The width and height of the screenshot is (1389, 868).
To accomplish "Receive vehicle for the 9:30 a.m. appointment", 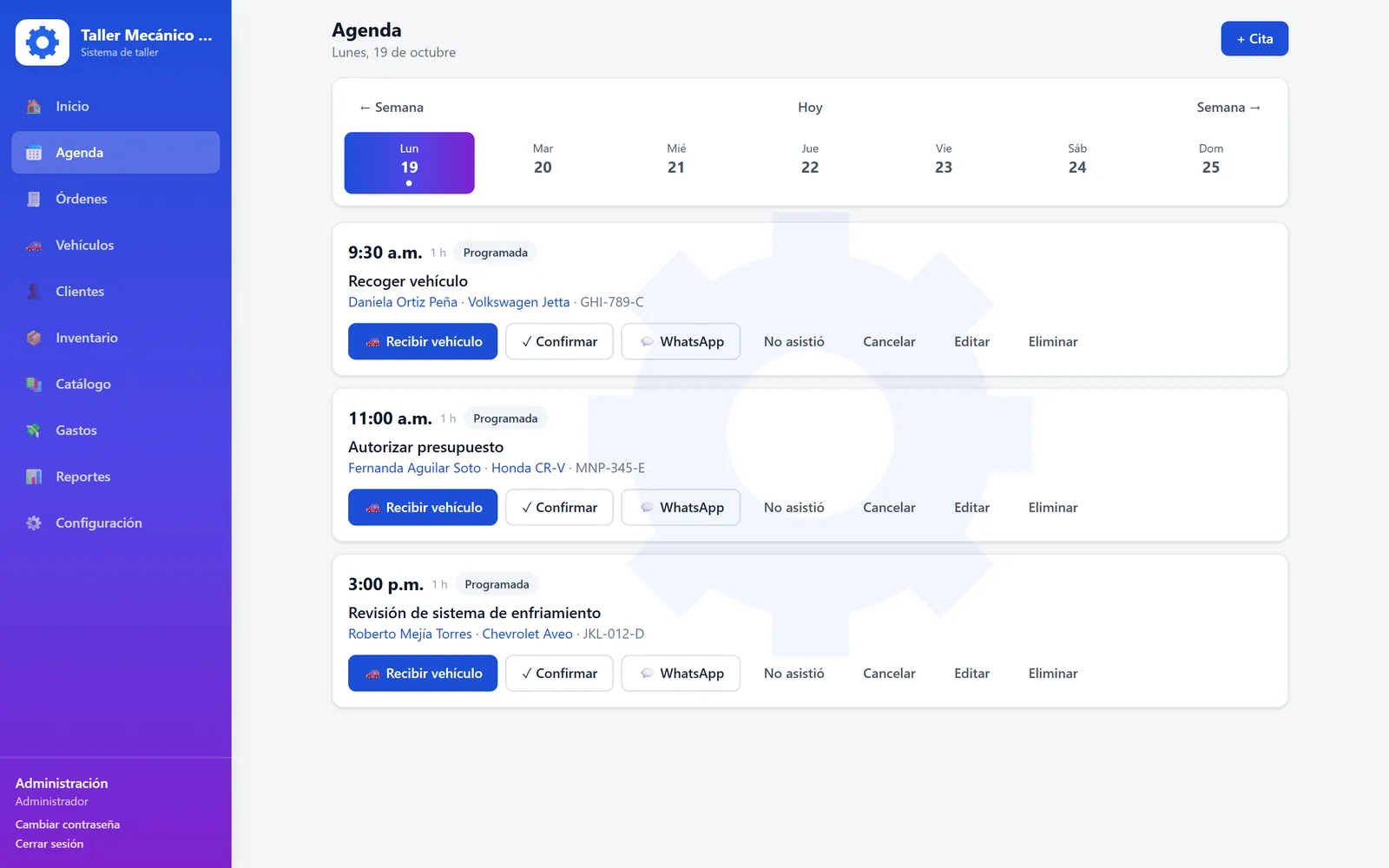I will 423,342.
